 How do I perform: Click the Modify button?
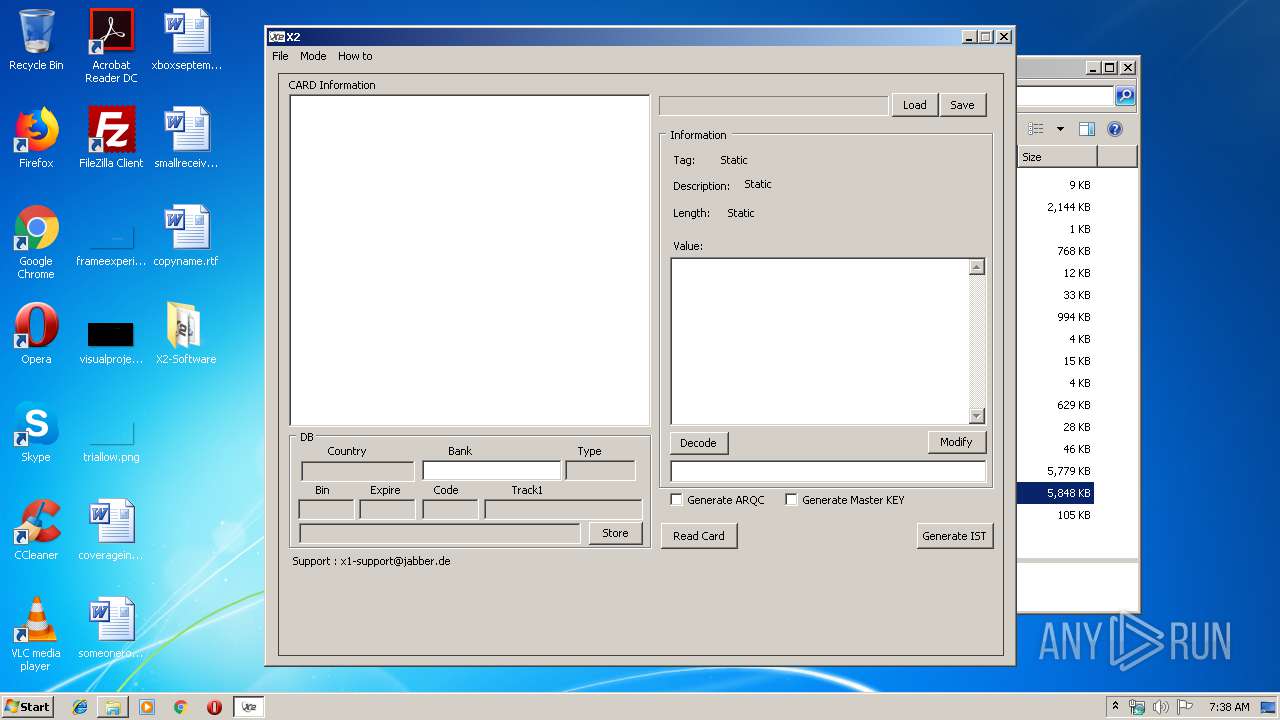(x=956, y=442)
